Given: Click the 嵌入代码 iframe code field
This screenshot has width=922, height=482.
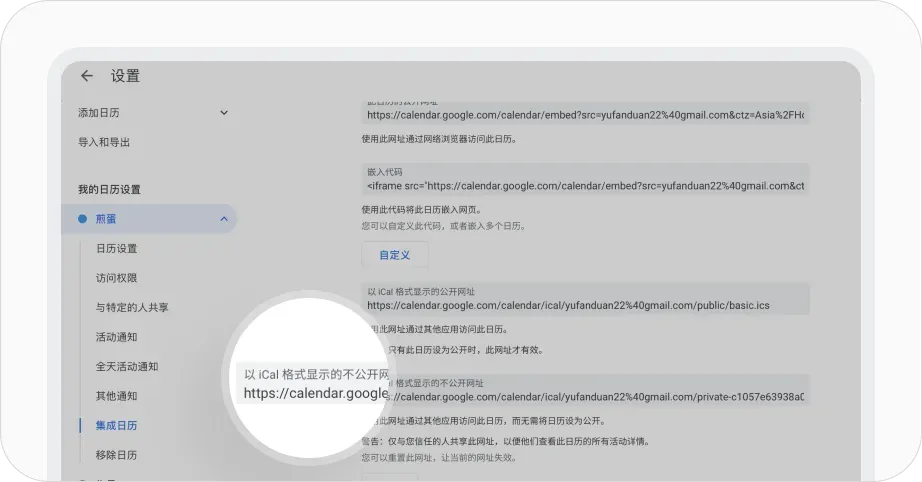Looking at the screenshot, I should (x=585, y=186).
